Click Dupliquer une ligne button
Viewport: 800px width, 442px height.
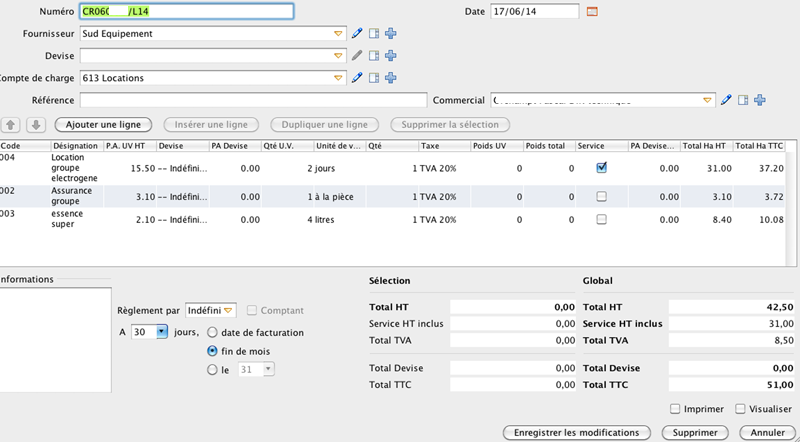point(324,125)
